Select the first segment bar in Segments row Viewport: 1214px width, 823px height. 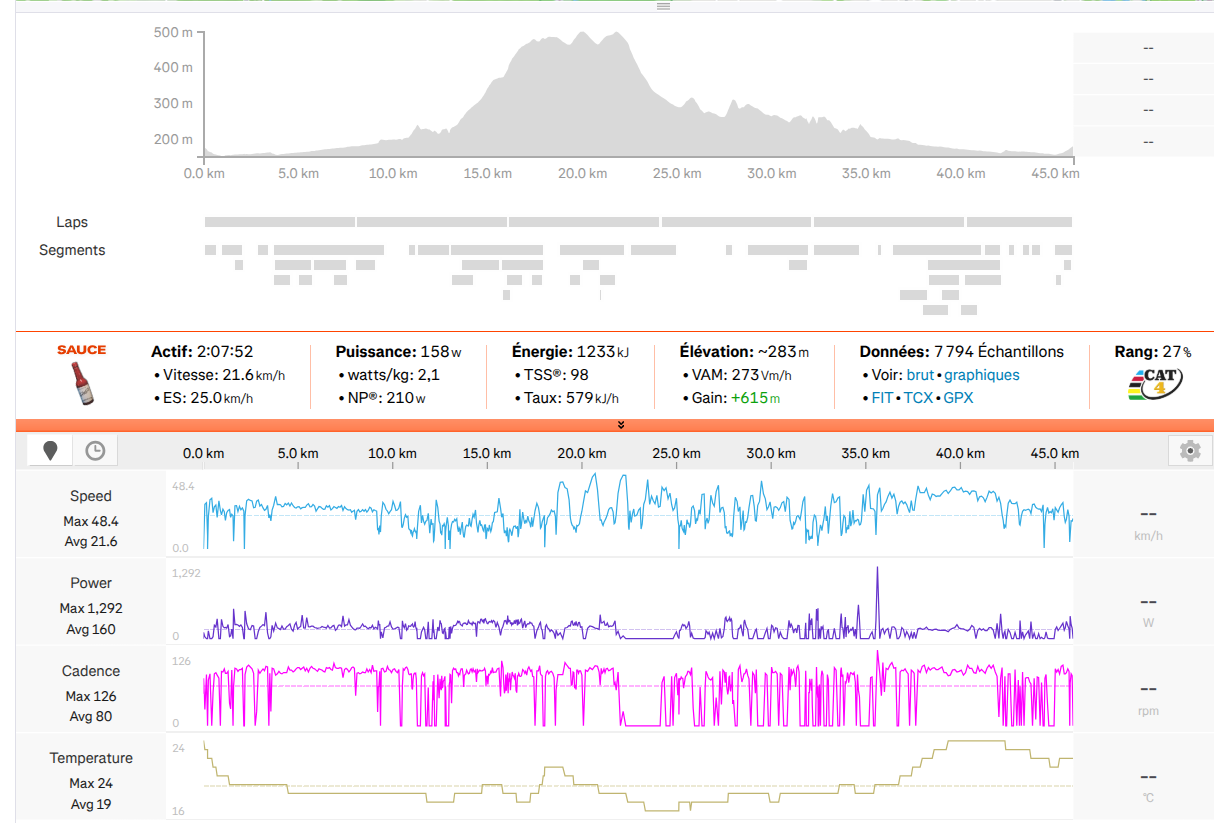[210, 250]
